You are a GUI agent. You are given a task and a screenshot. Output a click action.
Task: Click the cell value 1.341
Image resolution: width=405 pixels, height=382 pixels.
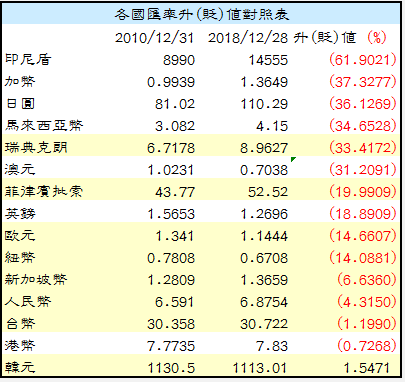point(175,236)
